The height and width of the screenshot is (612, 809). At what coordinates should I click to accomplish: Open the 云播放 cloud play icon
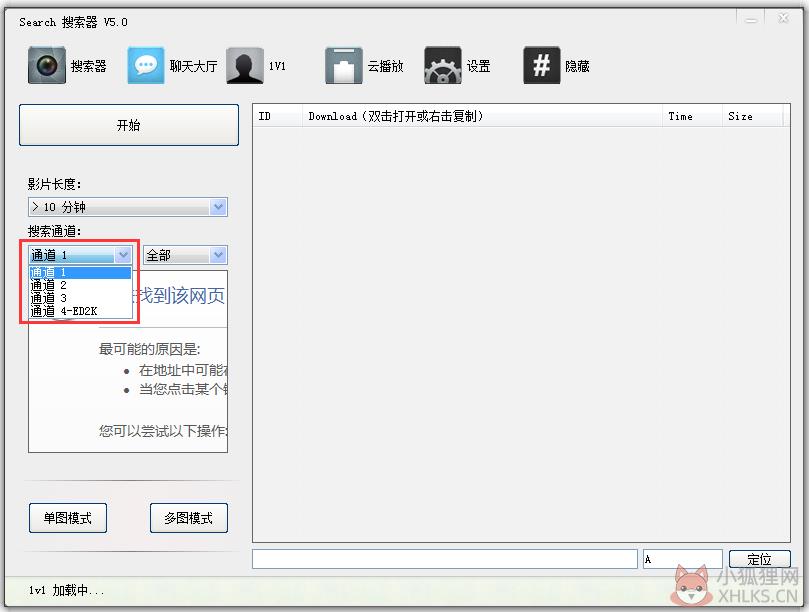click(344, 65)
